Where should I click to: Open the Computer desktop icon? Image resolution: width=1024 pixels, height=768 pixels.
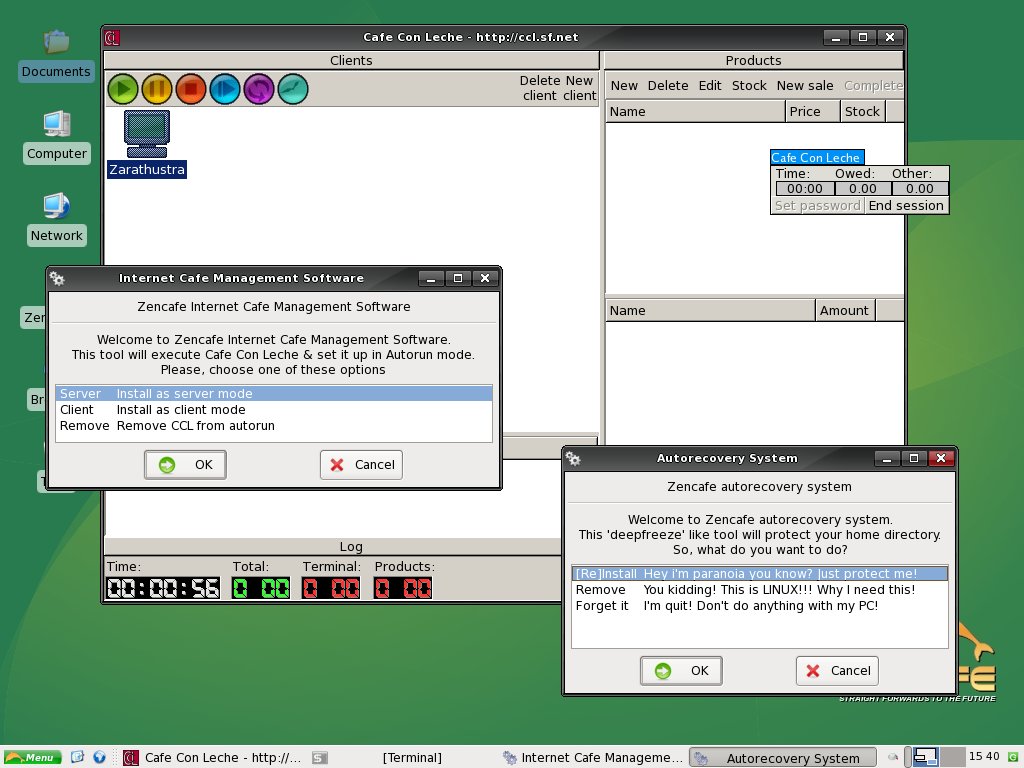[57, 137]
